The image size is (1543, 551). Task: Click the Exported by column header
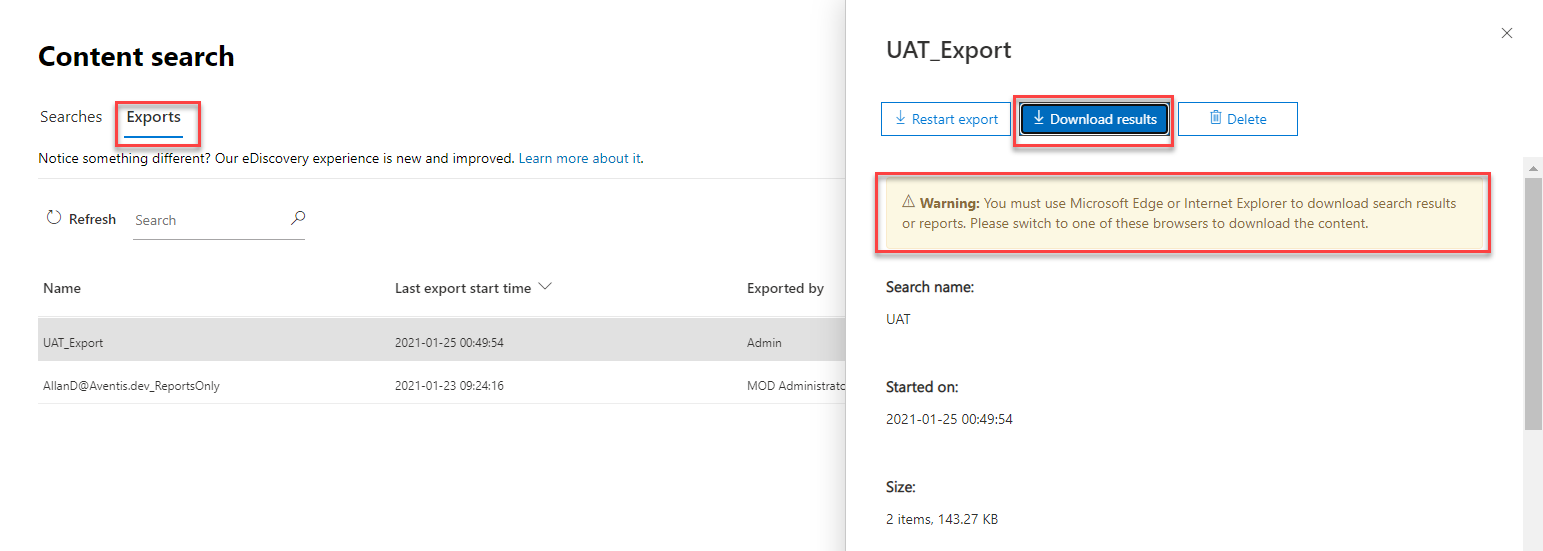(x=785, y=288)
